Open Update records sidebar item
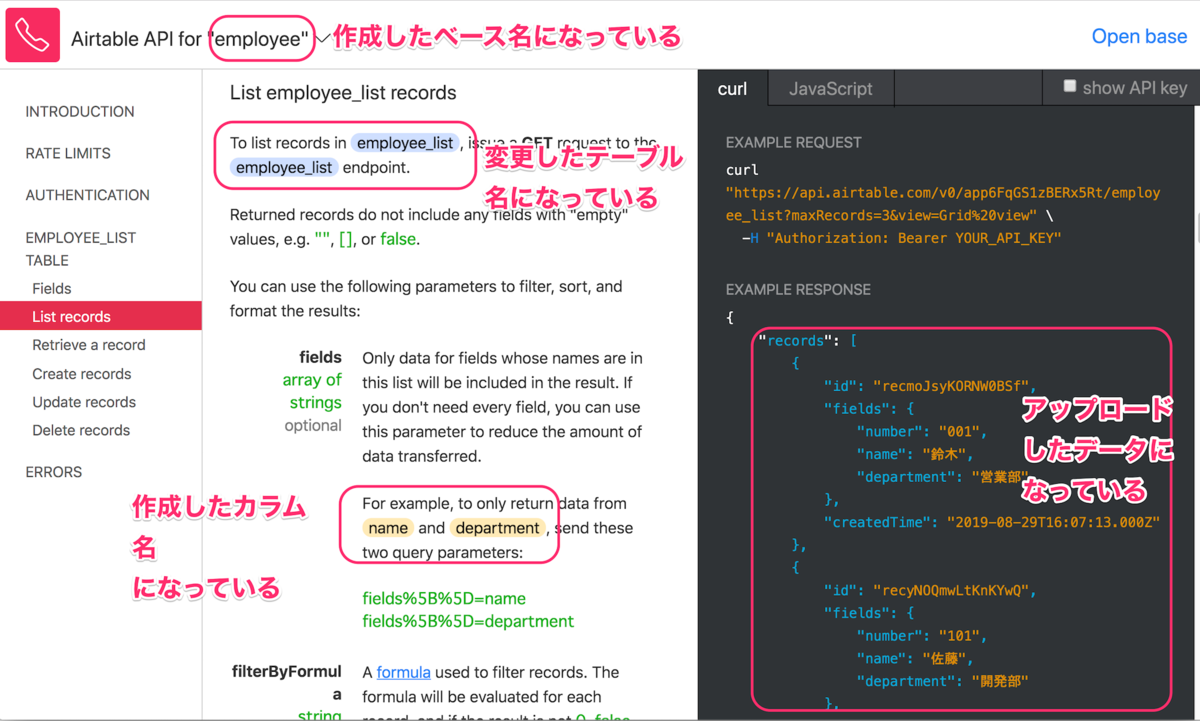The height and width of the screenshot is (721, 1200). coord(84,402)
